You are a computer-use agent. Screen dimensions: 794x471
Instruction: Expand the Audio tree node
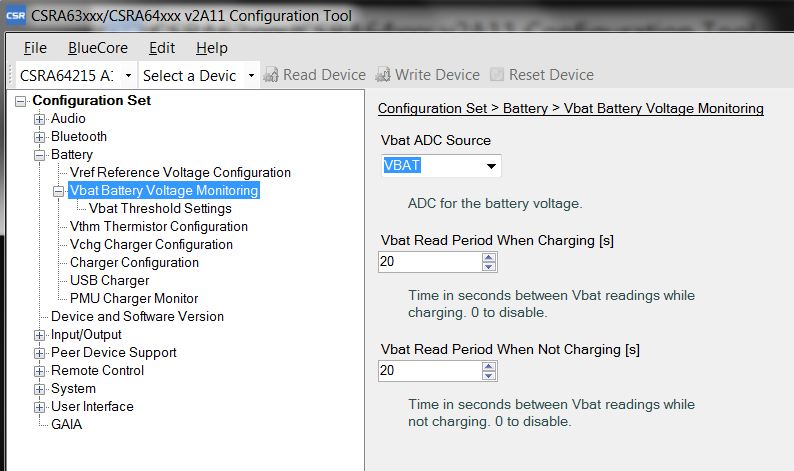pyautogui.click(x=40, y=119)
